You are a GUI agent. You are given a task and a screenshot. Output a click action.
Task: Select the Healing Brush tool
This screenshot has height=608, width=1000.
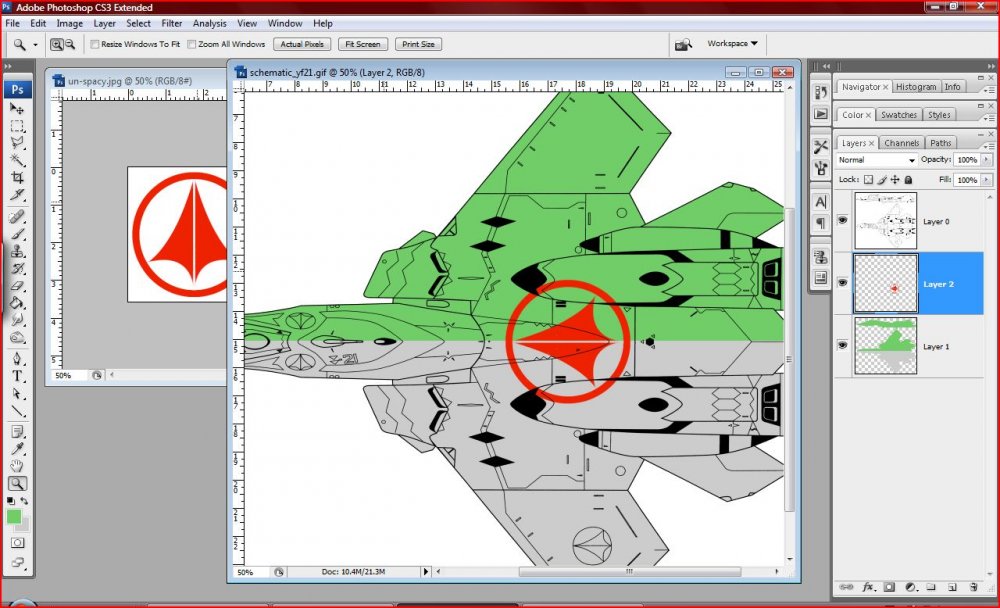click(17, 217)
